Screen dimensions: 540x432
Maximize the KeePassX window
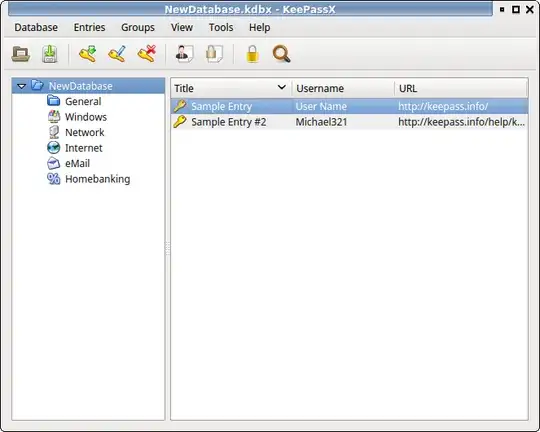[x=516, y=9]
